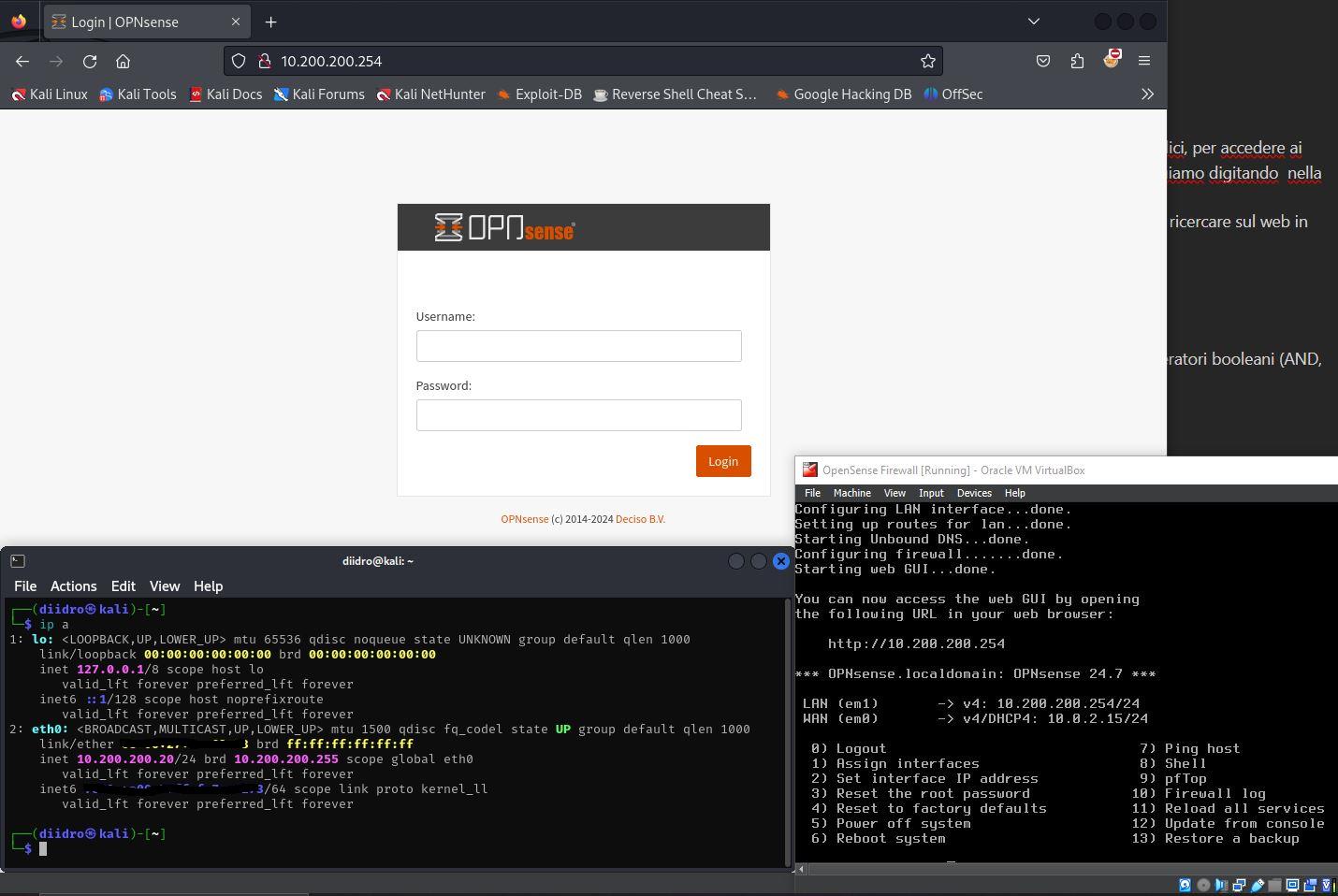Click the orange Login button
1338x896 pixels.
point(722,461)
